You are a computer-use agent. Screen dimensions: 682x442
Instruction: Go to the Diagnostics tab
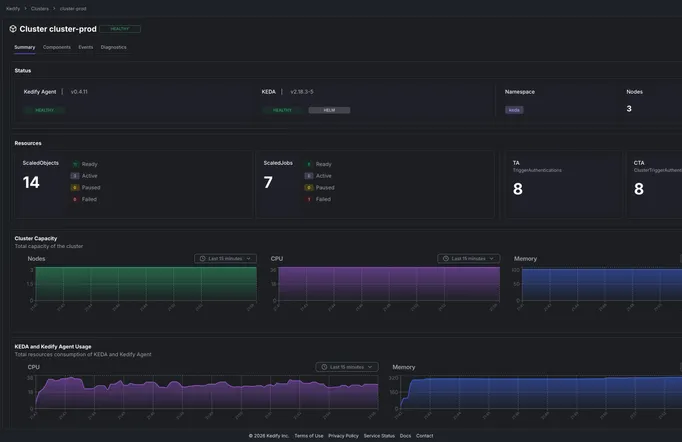pos(114,47)
